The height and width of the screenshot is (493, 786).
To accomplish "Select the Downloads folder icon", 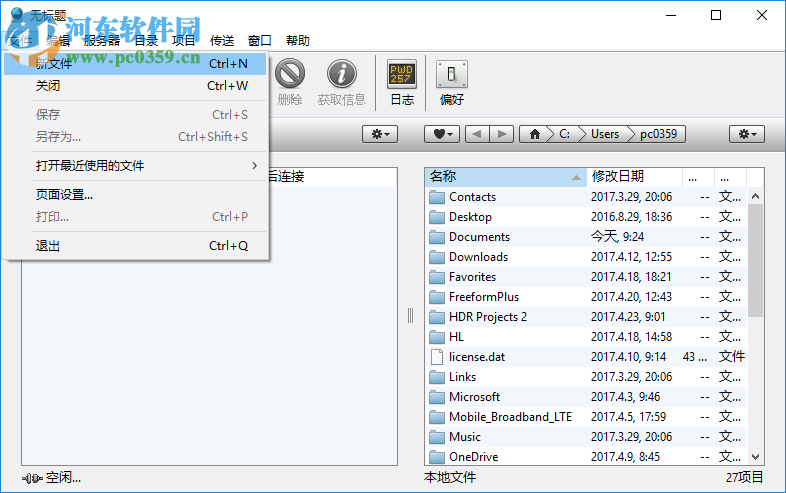I will (x=437, y=257).
